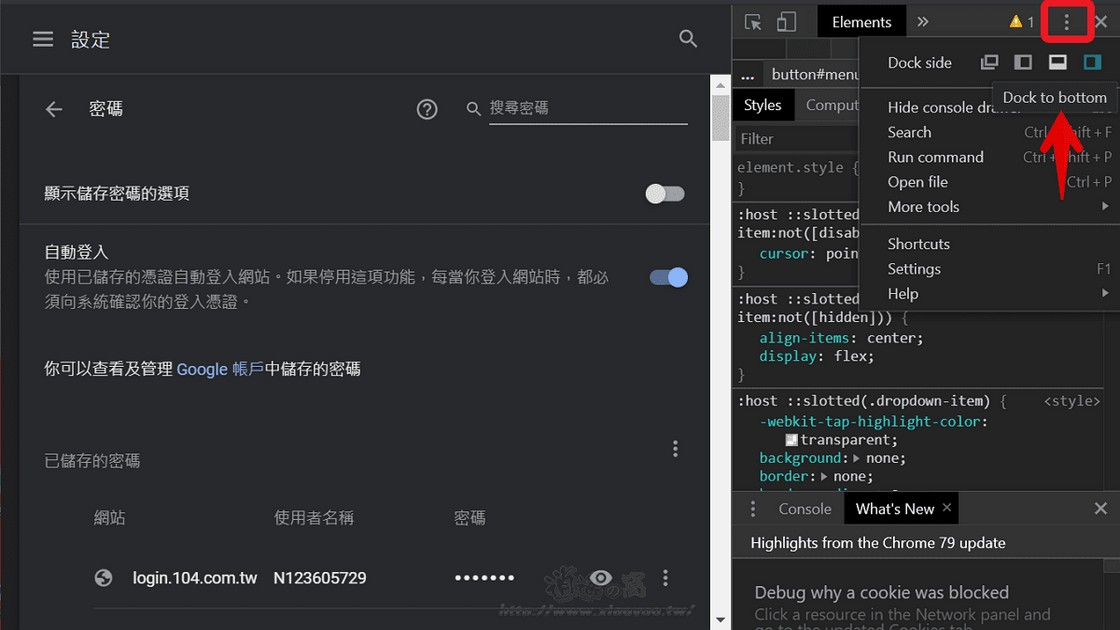This screenshot has height=630, width=1120.
Task: Undock DevTools into separate window
Action: (x=989, y=62)
